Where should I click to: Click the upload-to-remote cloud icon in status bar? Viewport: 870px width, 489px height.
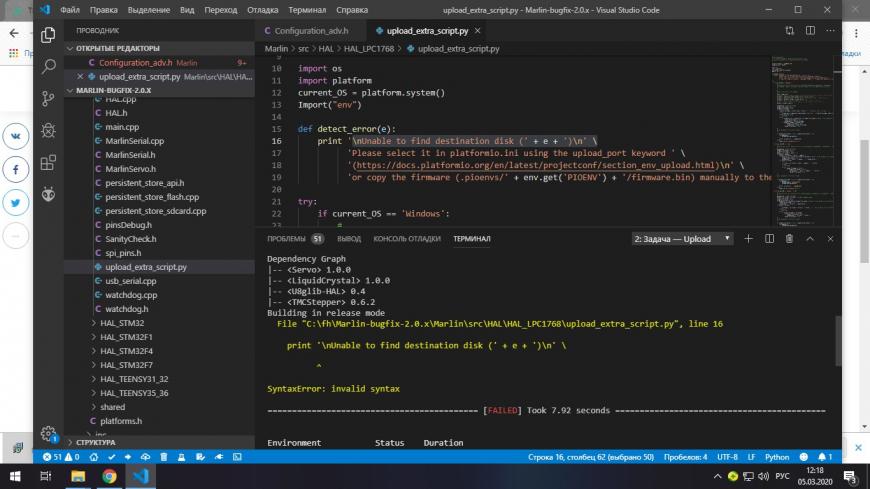coord(145,457)
